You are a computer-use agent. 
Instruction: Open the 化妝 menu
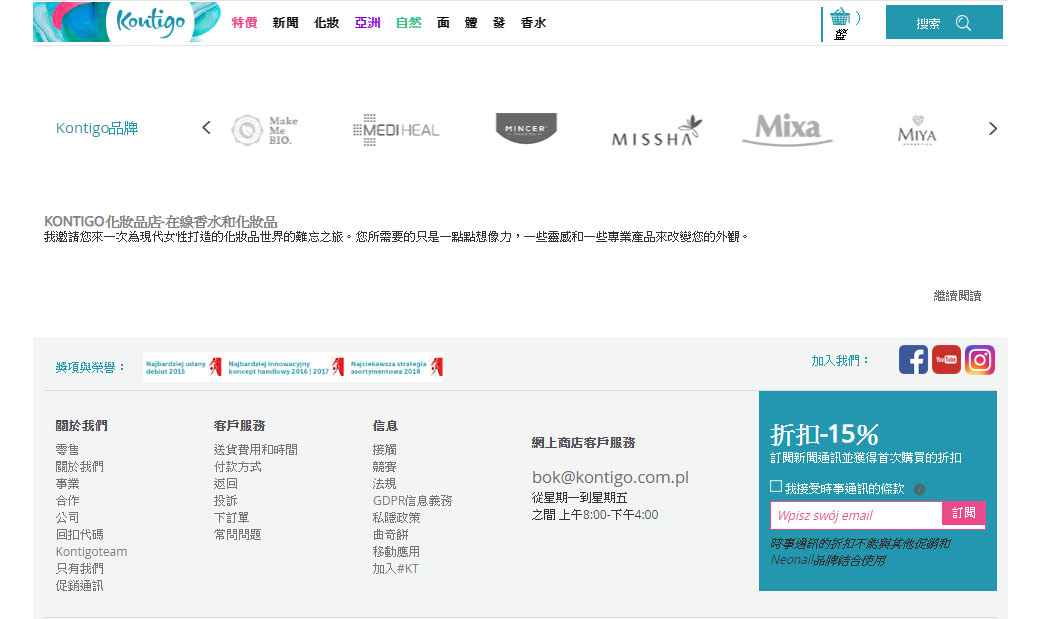click(x=327, y=23)
